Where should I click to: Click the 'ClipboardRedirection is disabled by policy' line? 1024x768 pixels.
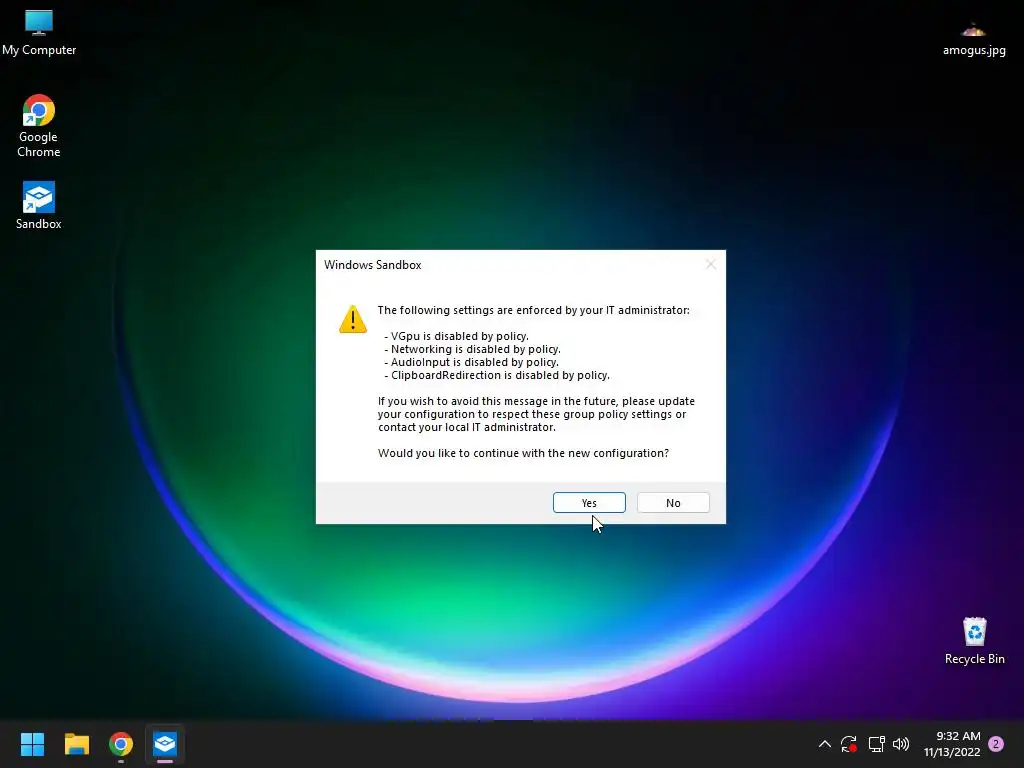click(497, 376)
